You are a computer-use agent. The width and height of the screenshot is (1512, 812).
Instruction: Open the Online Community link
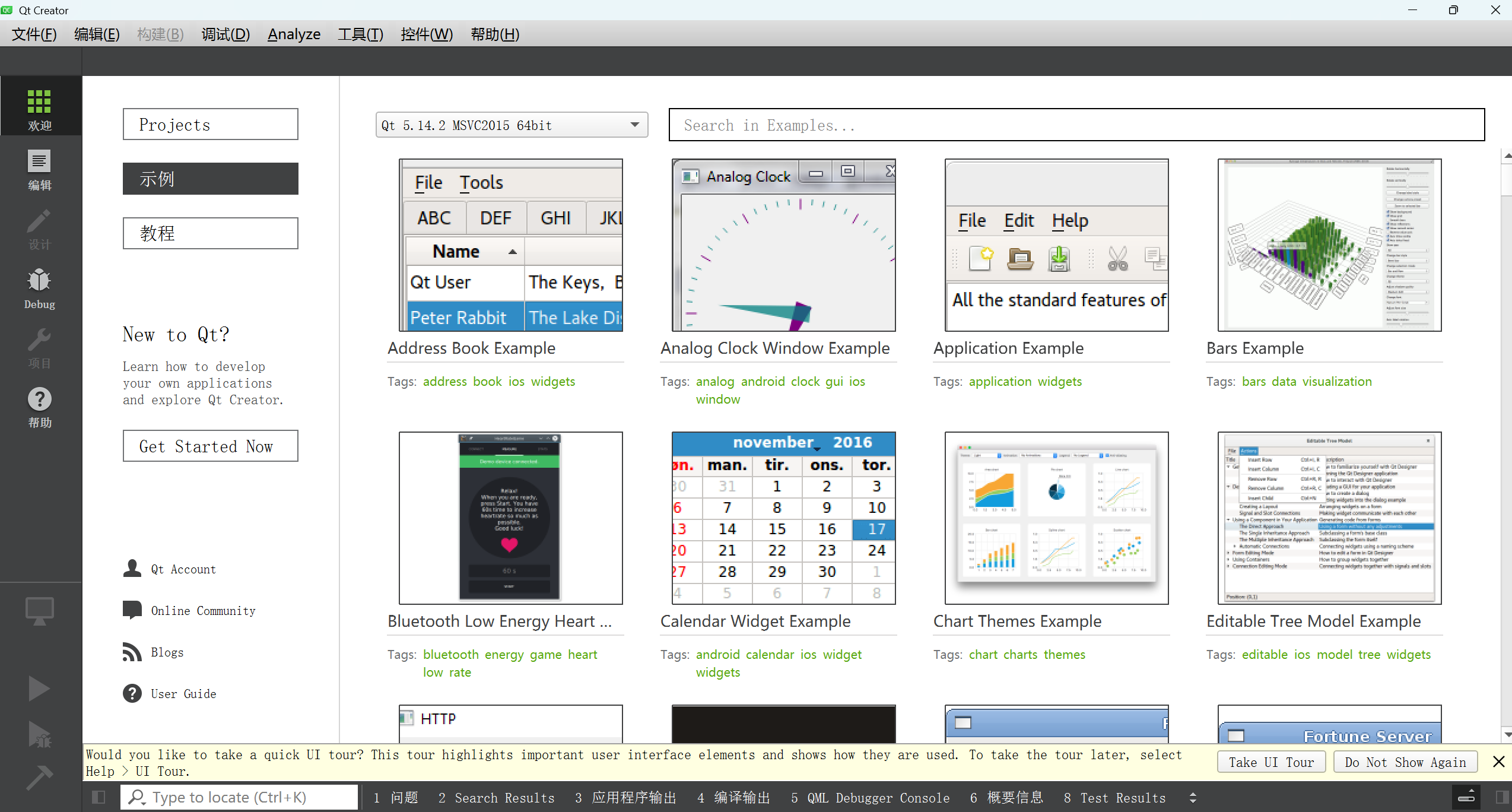[x=203, y=610]
